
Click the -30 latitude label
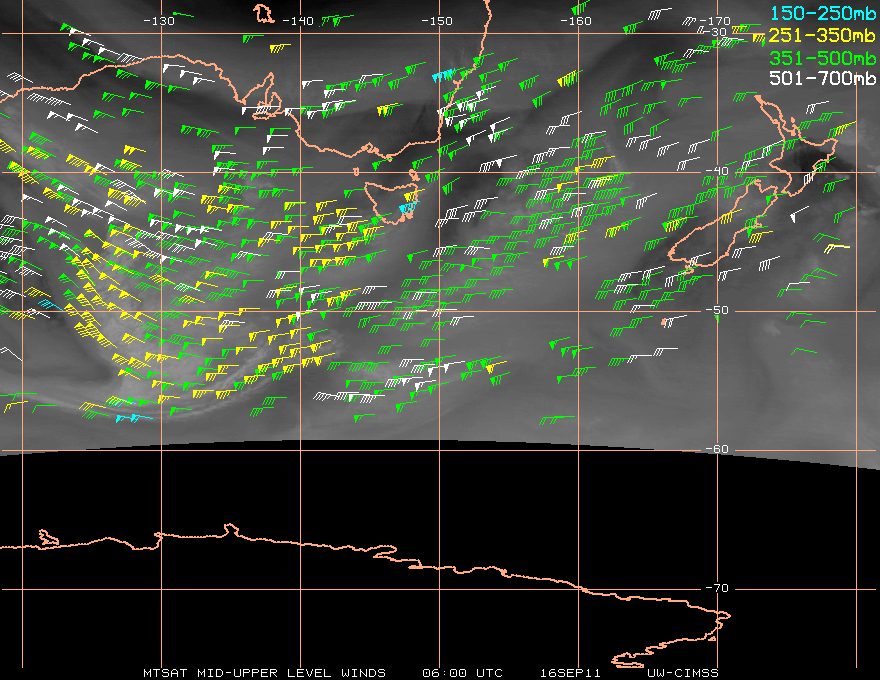(x=716, y=32)
